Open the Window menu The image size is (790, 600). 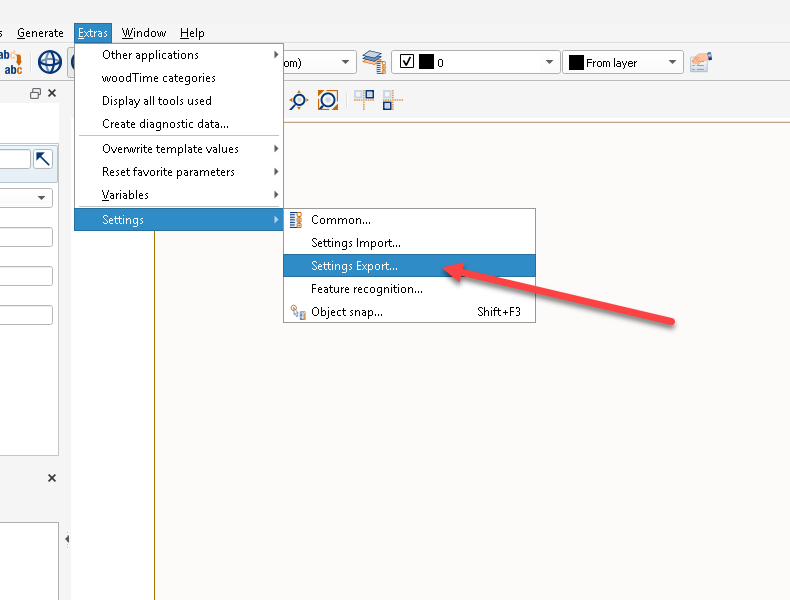pos(144,33)
